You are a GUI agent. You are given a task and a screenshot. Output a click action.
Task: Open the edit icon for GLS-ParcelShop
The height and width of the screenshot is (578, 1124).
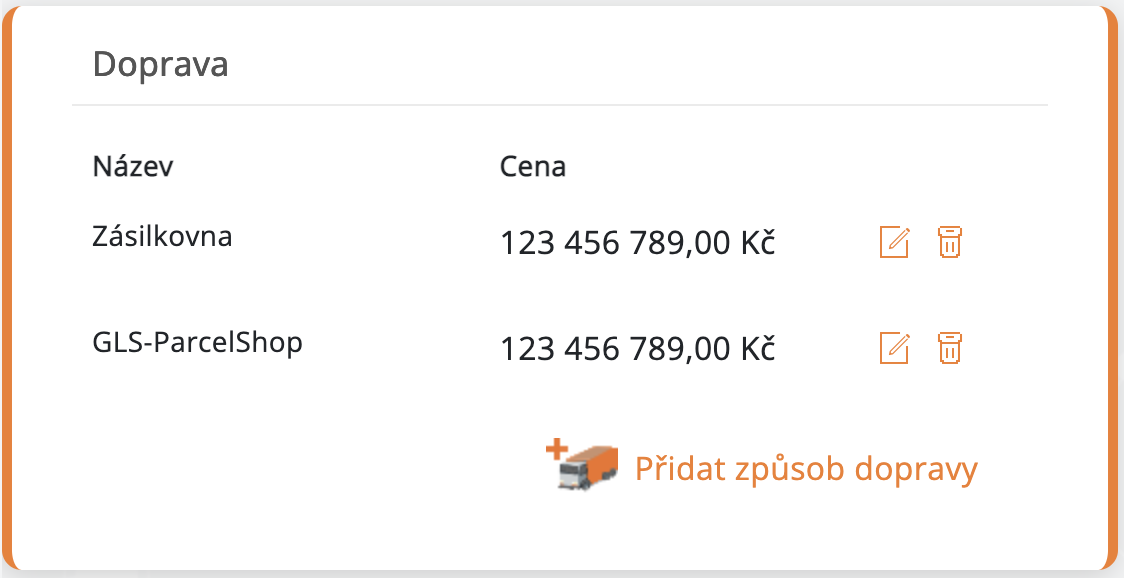(893, 348)
